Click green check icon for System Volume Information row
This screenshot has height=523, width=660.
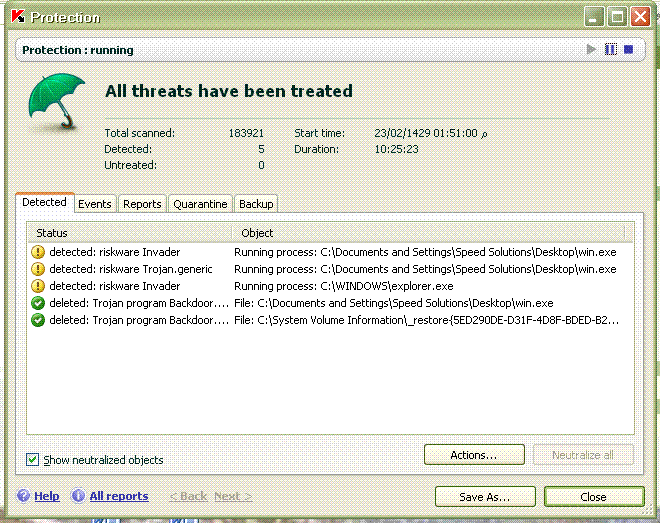pos(38,320)
